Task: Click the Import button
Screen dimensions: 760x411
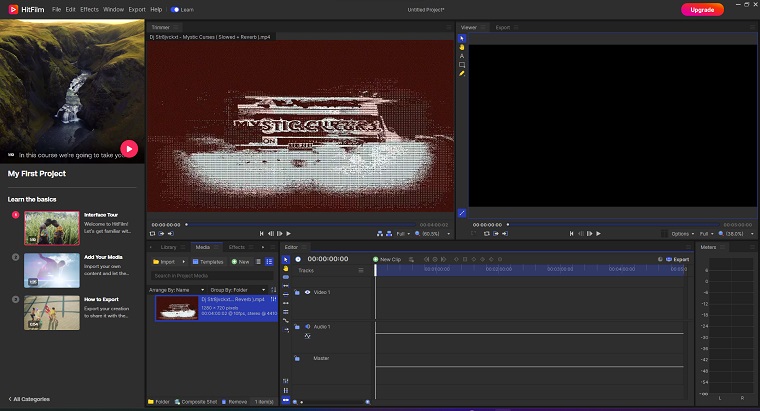Action: click(164, 262)
